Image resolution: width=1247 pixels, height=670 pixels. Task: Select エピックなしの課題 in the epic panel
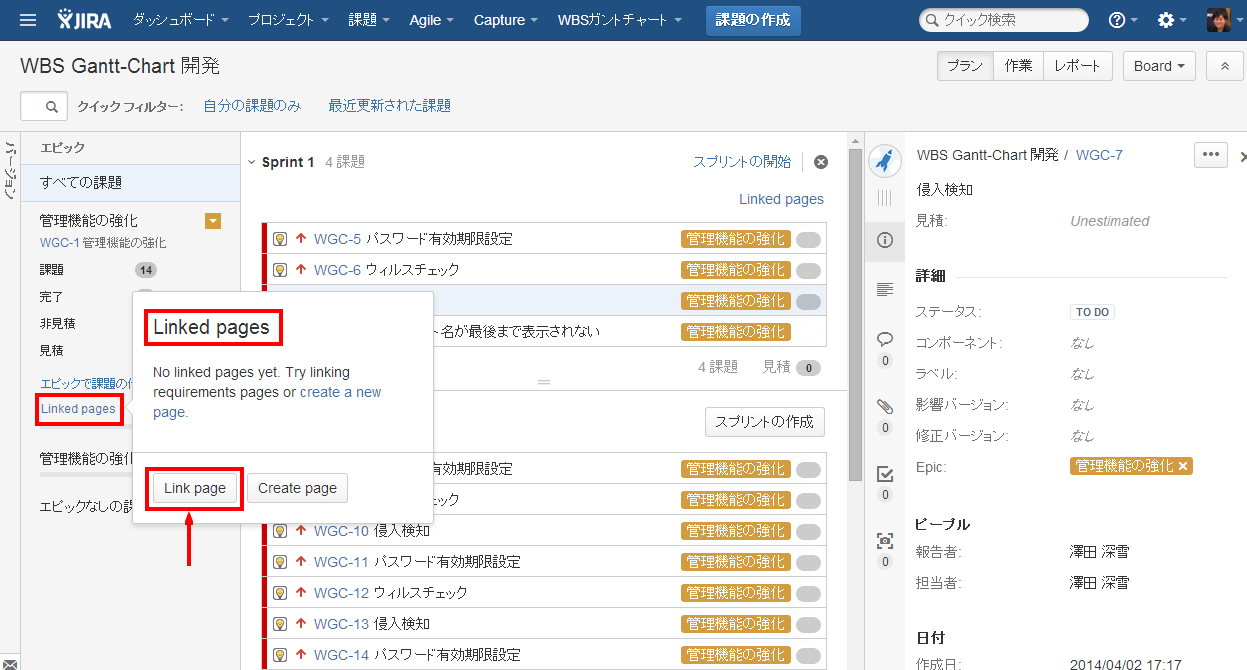pyautogui.click(x=86, y=506)
